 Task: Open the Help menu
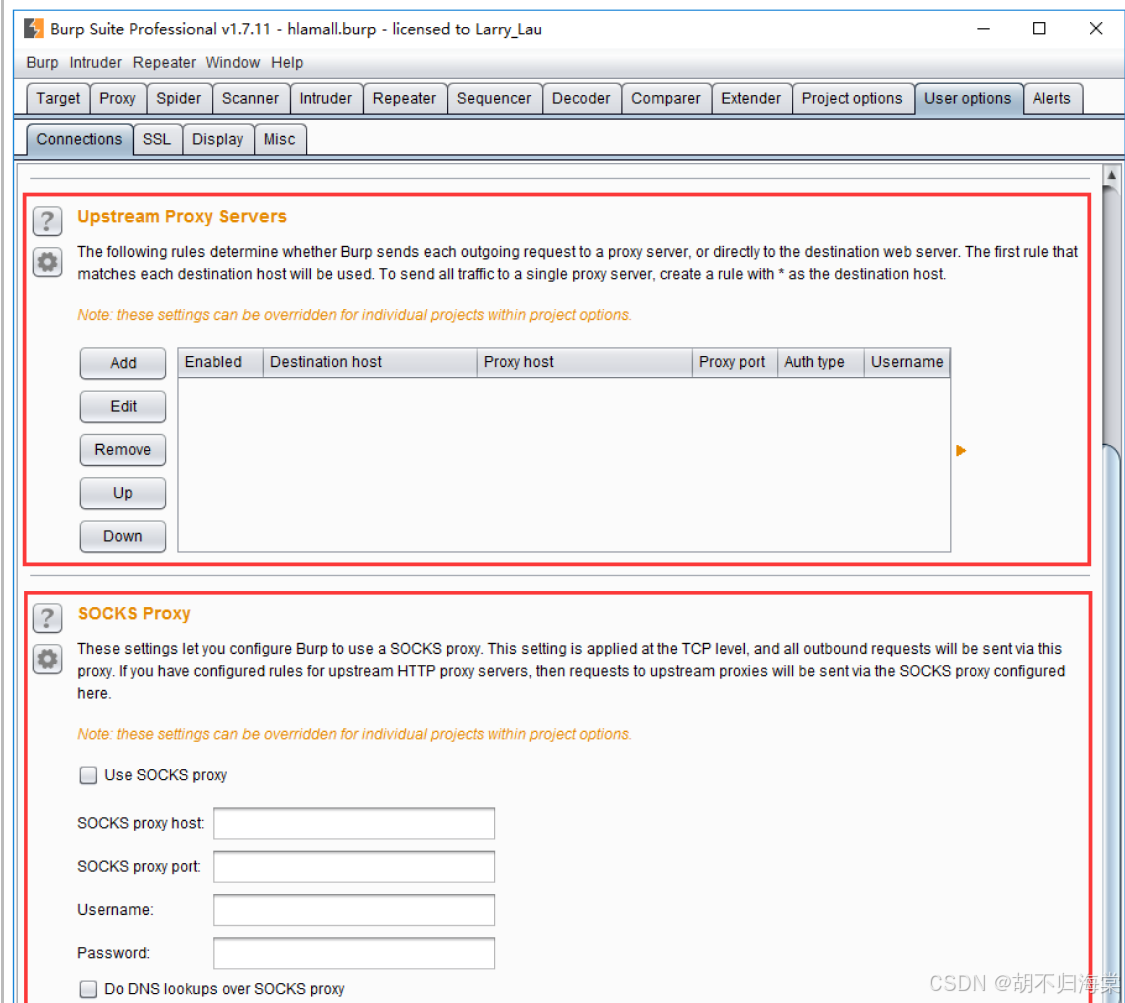point(287,62)
